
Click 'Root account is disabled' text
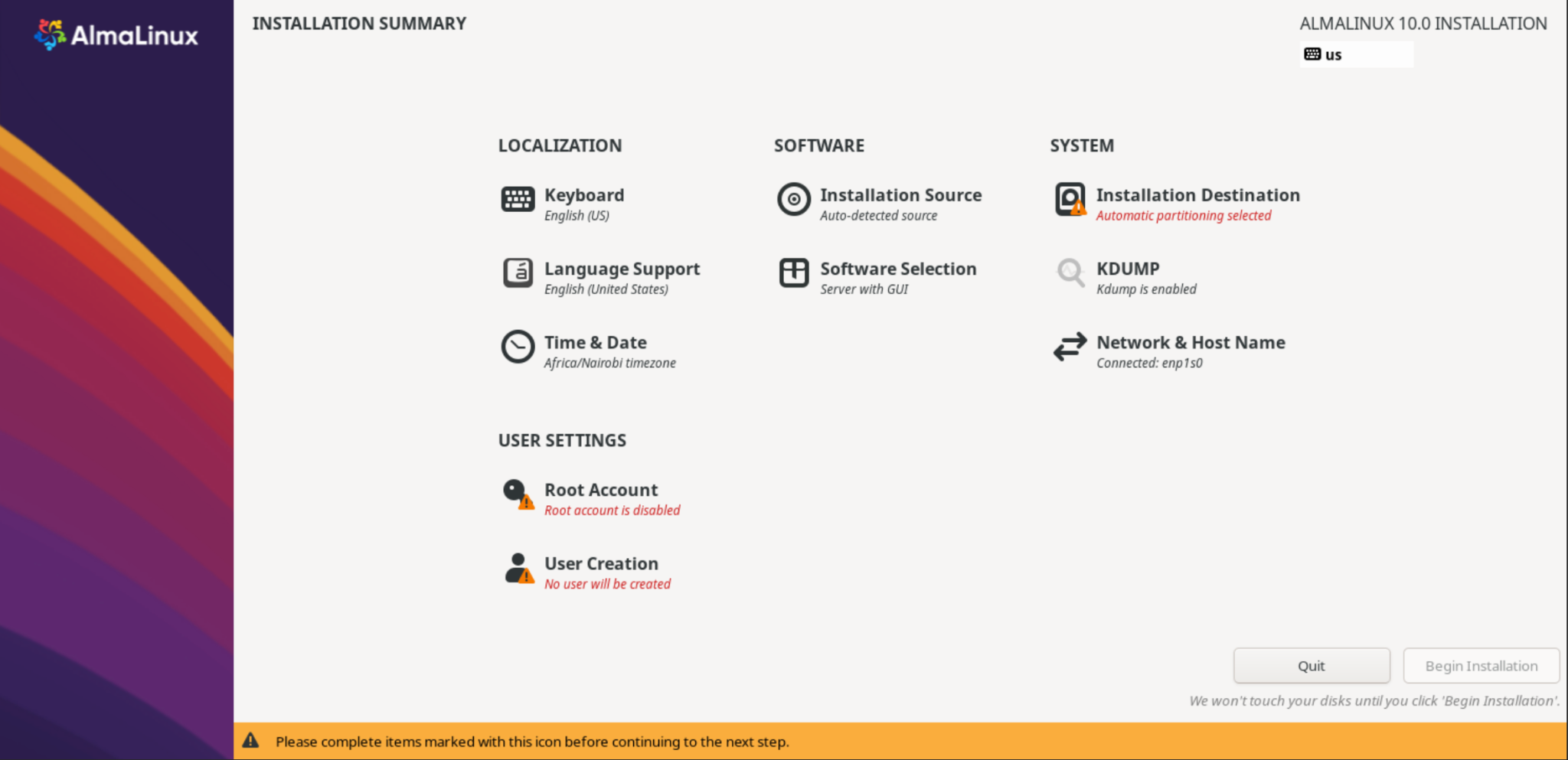(612, 510)
